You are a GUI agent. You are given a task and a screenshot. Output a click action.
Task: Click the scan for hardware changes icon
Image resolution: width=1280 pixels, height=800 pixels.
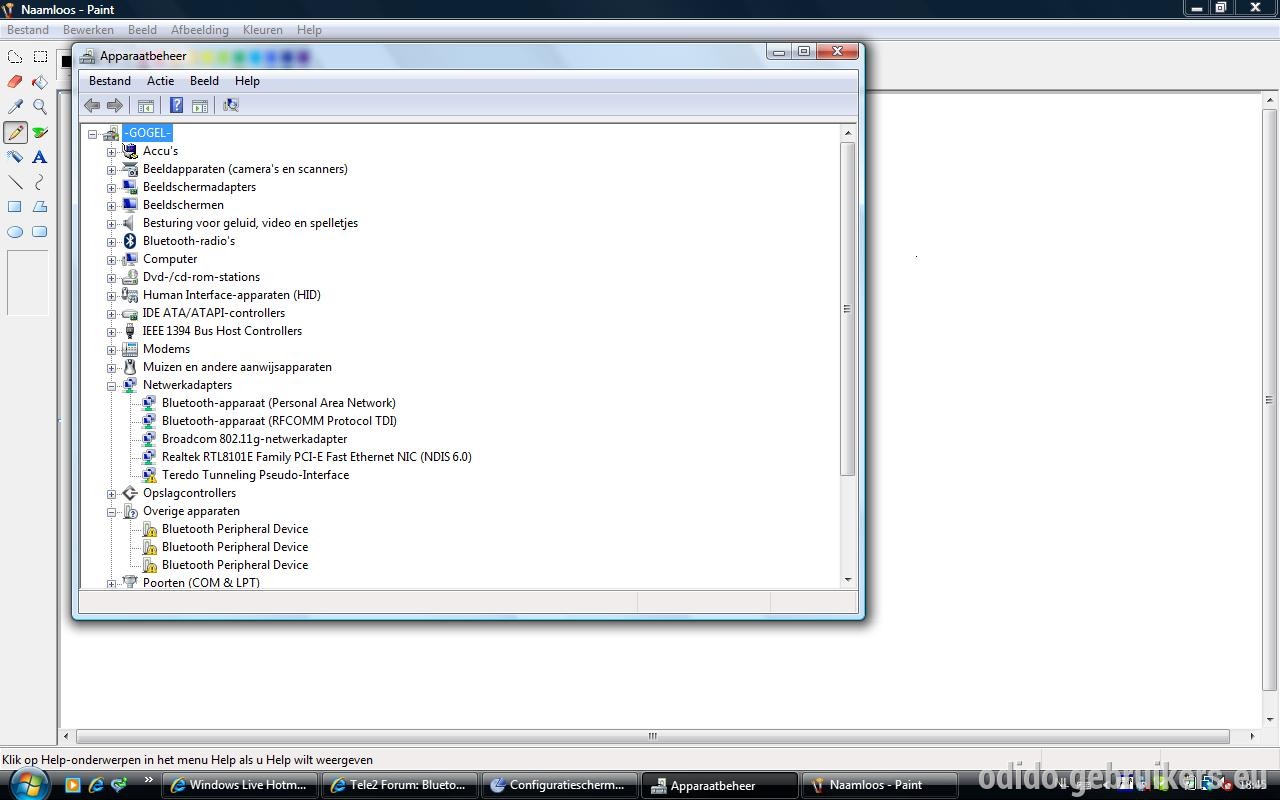pyautogui.click(x=231, y=105)
